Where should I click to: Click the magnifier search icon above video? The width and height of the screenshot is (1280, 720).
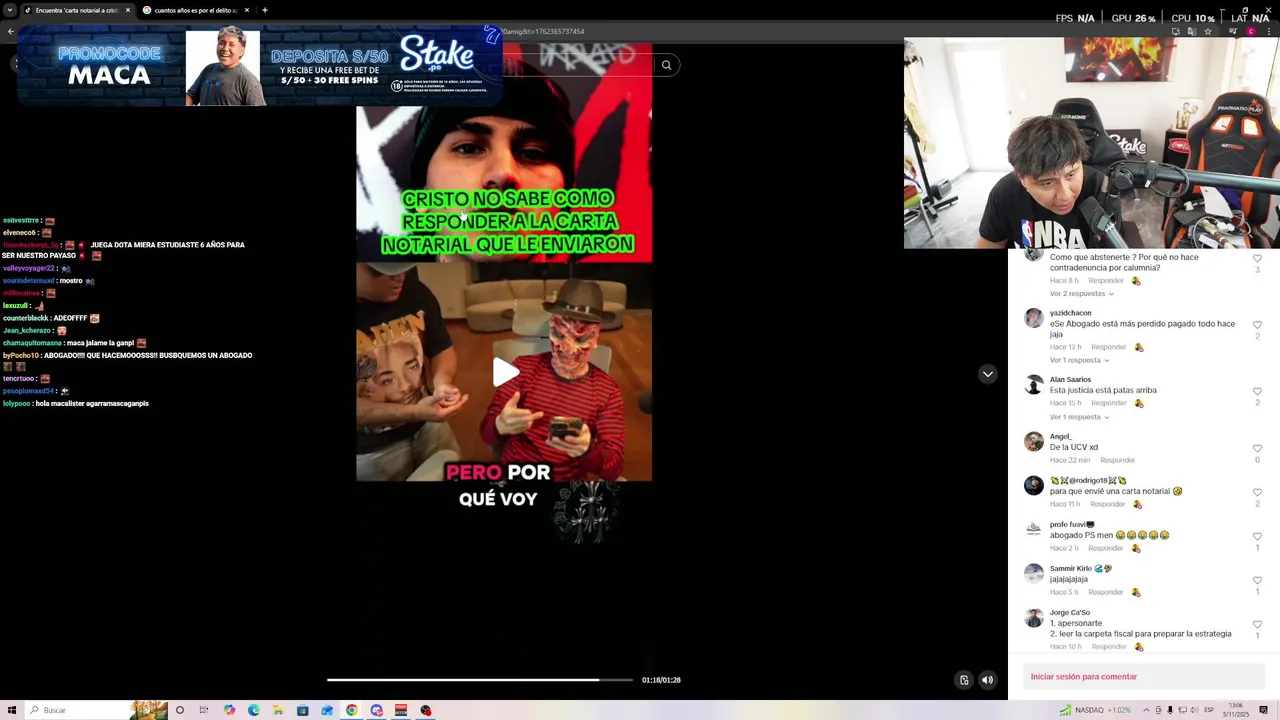pyautogui.click(x=666, y=65)
